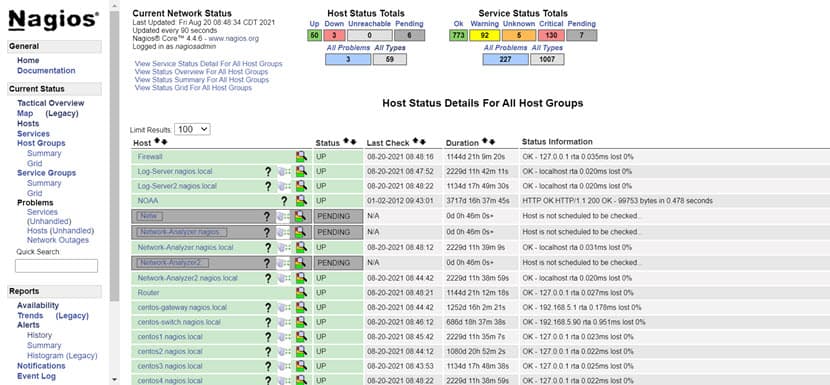Open Availability report in sidebar

pyautogui.click(x=38, y=306)
